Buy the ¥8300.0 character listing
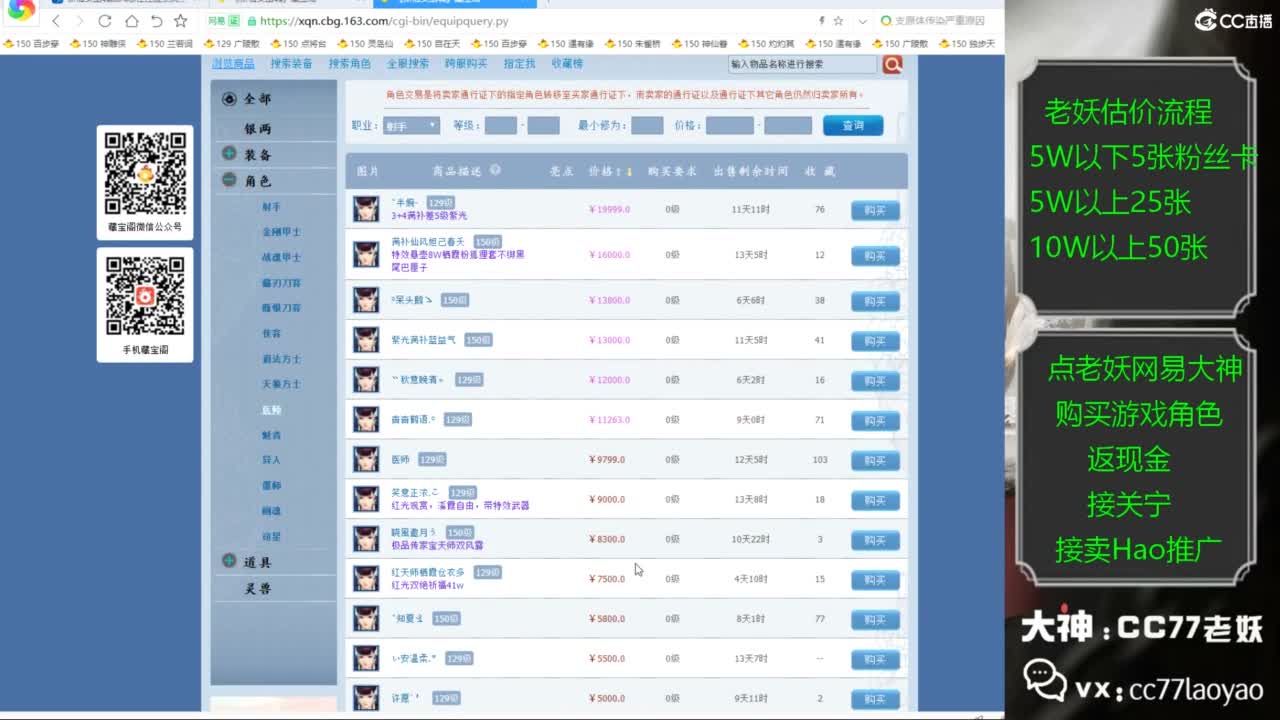Screen dimensions: 1280x720 [x=875, y=540]
